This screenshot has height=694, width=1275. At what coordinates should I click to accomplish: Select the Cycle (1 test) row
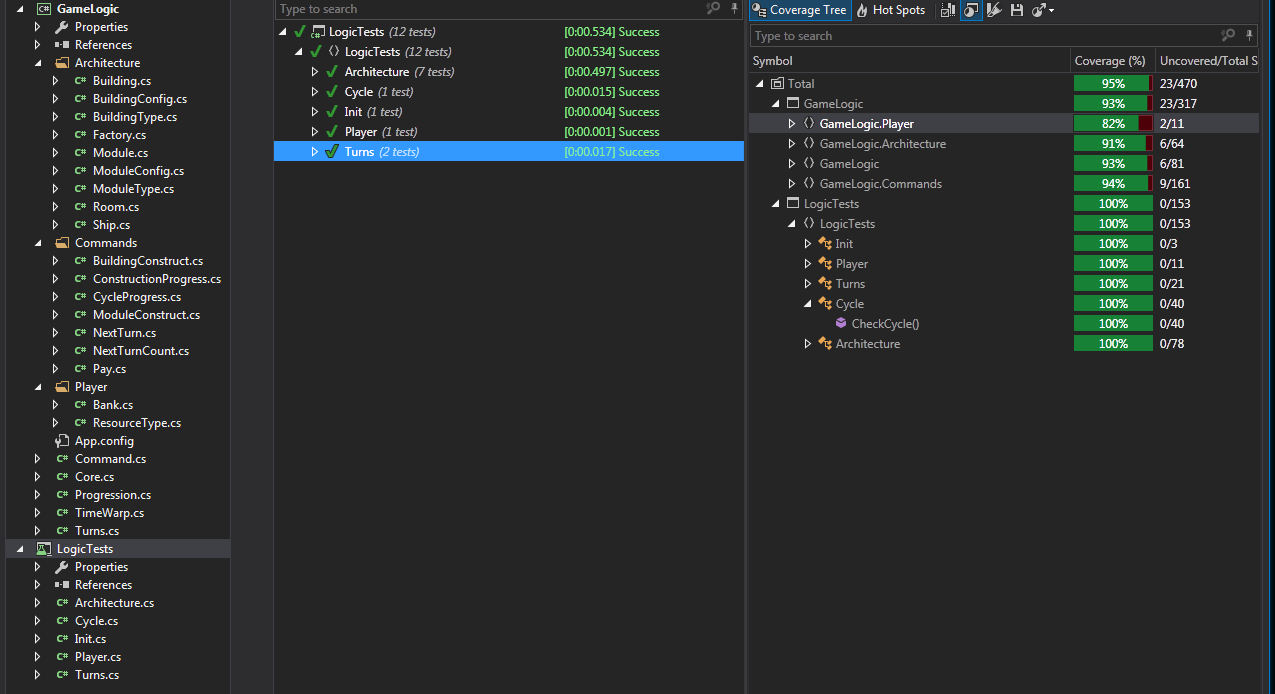pos(509,92)
